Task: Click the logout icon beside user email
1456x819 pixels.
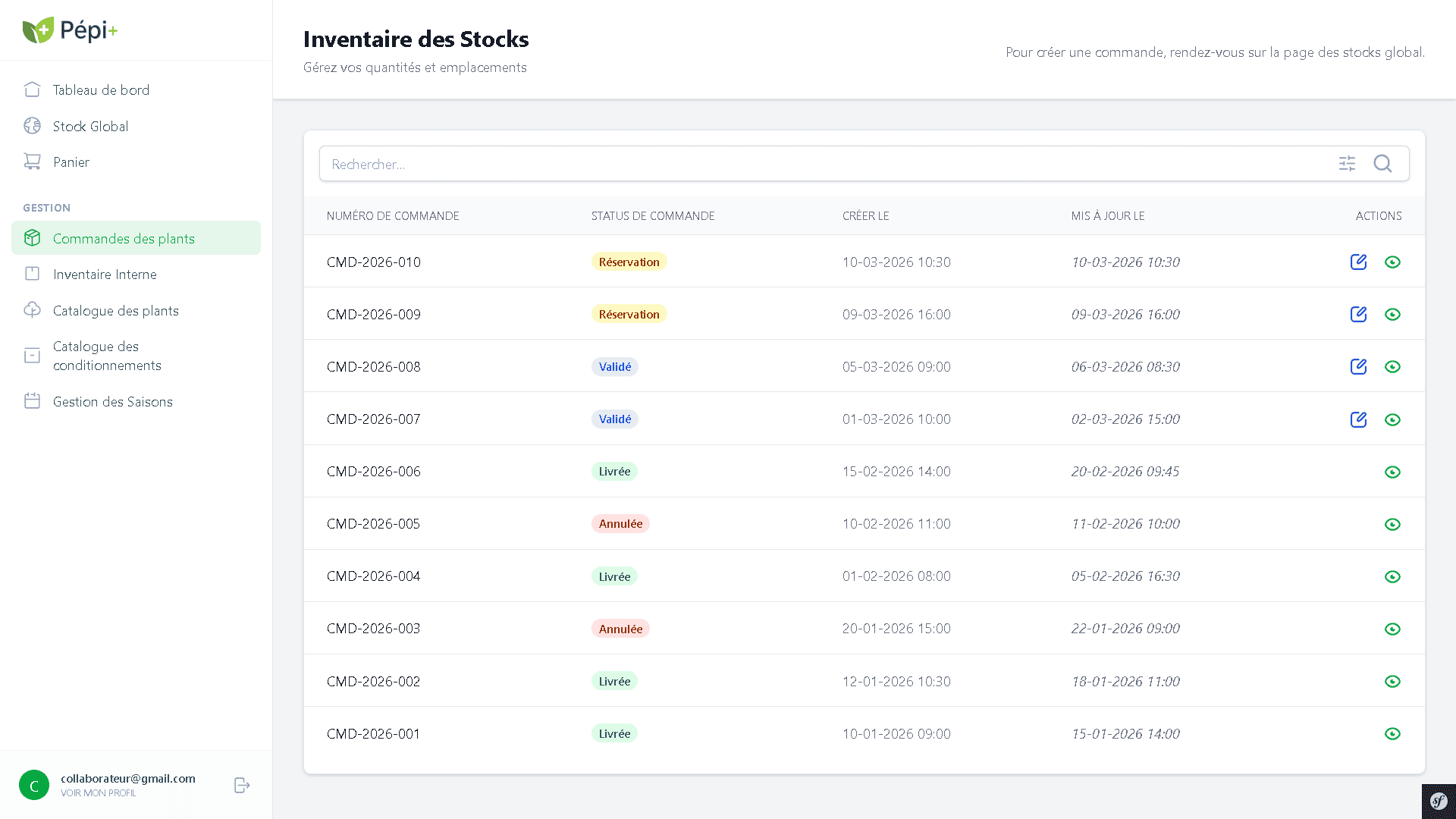Action: [x=242, y=786]
